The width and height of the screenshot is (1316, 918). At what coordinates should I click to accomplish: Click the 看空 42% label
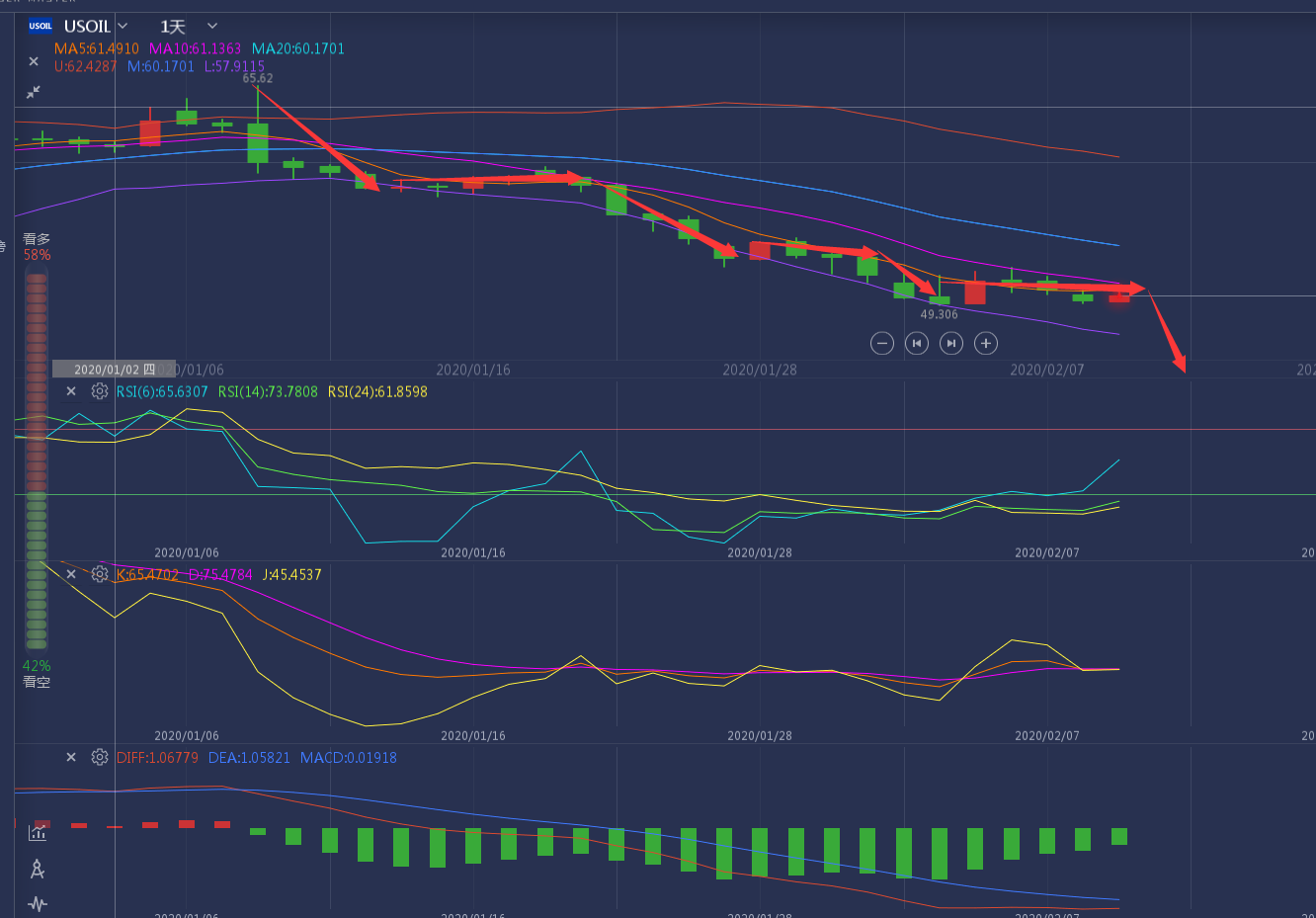coord(37,674)
